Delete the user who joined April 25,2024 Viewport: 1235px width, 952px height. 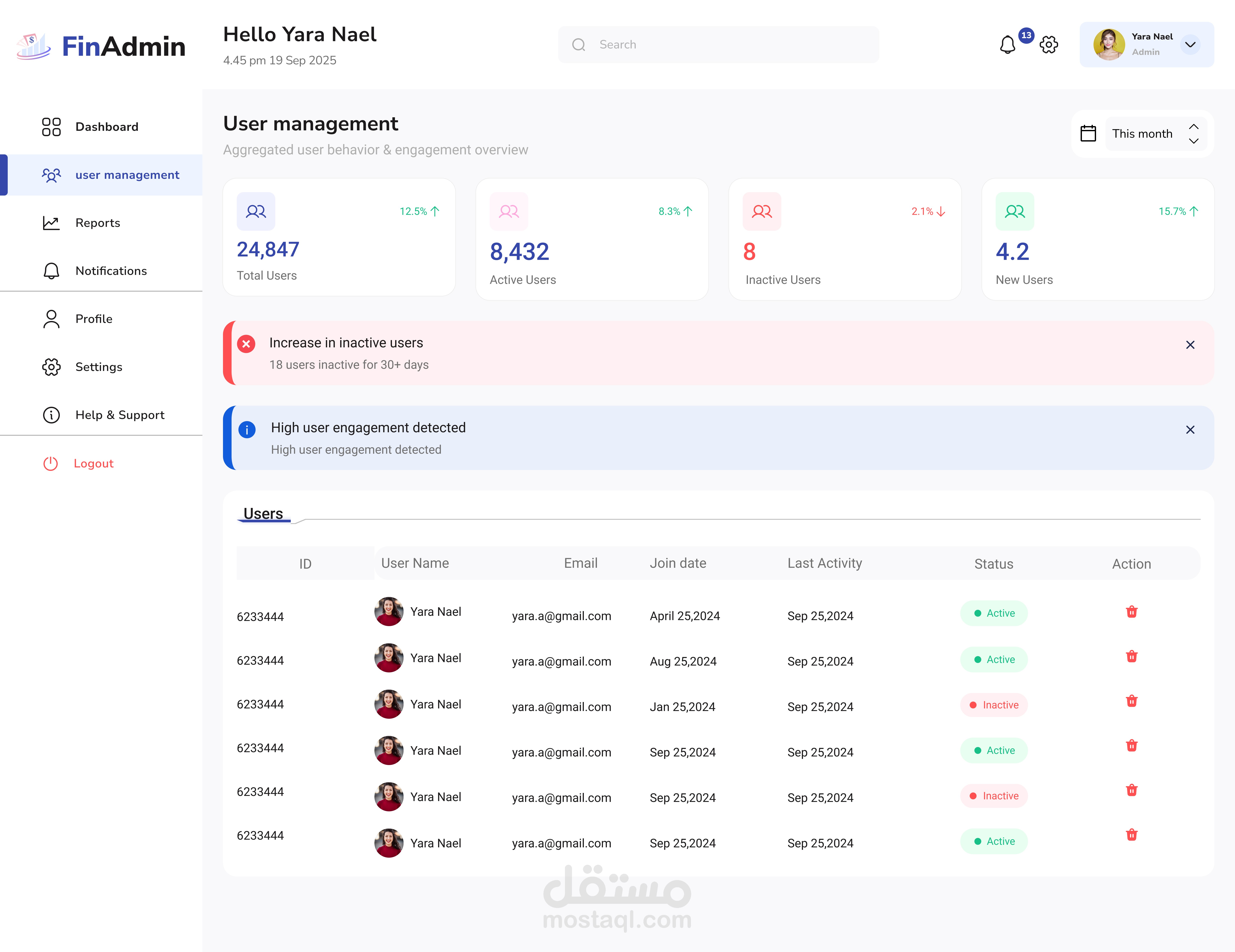[1131, 612]
